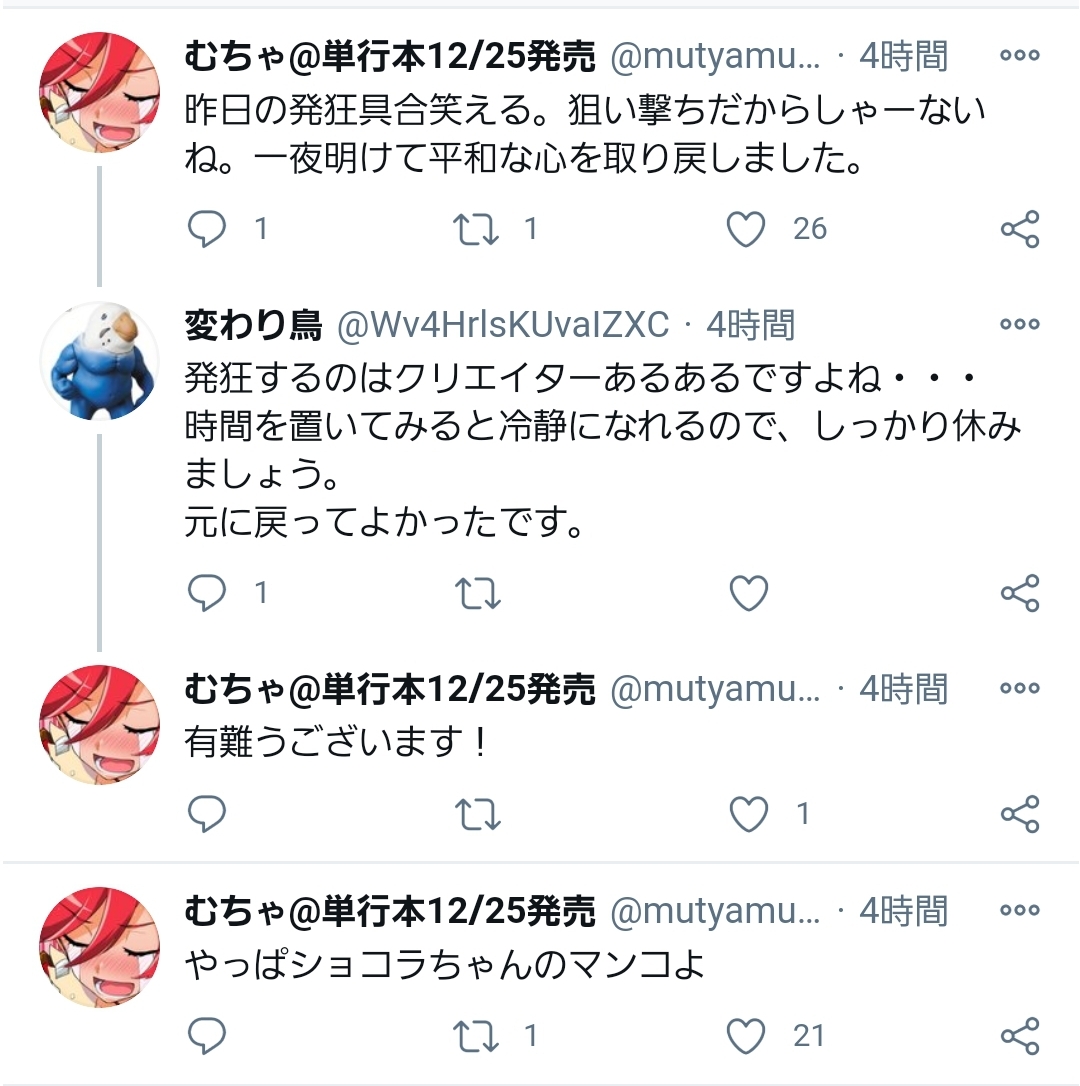Retweet the first tweet with 1 retweet
This screenshot has width=1080, height=1086.
tap(476, 229)
